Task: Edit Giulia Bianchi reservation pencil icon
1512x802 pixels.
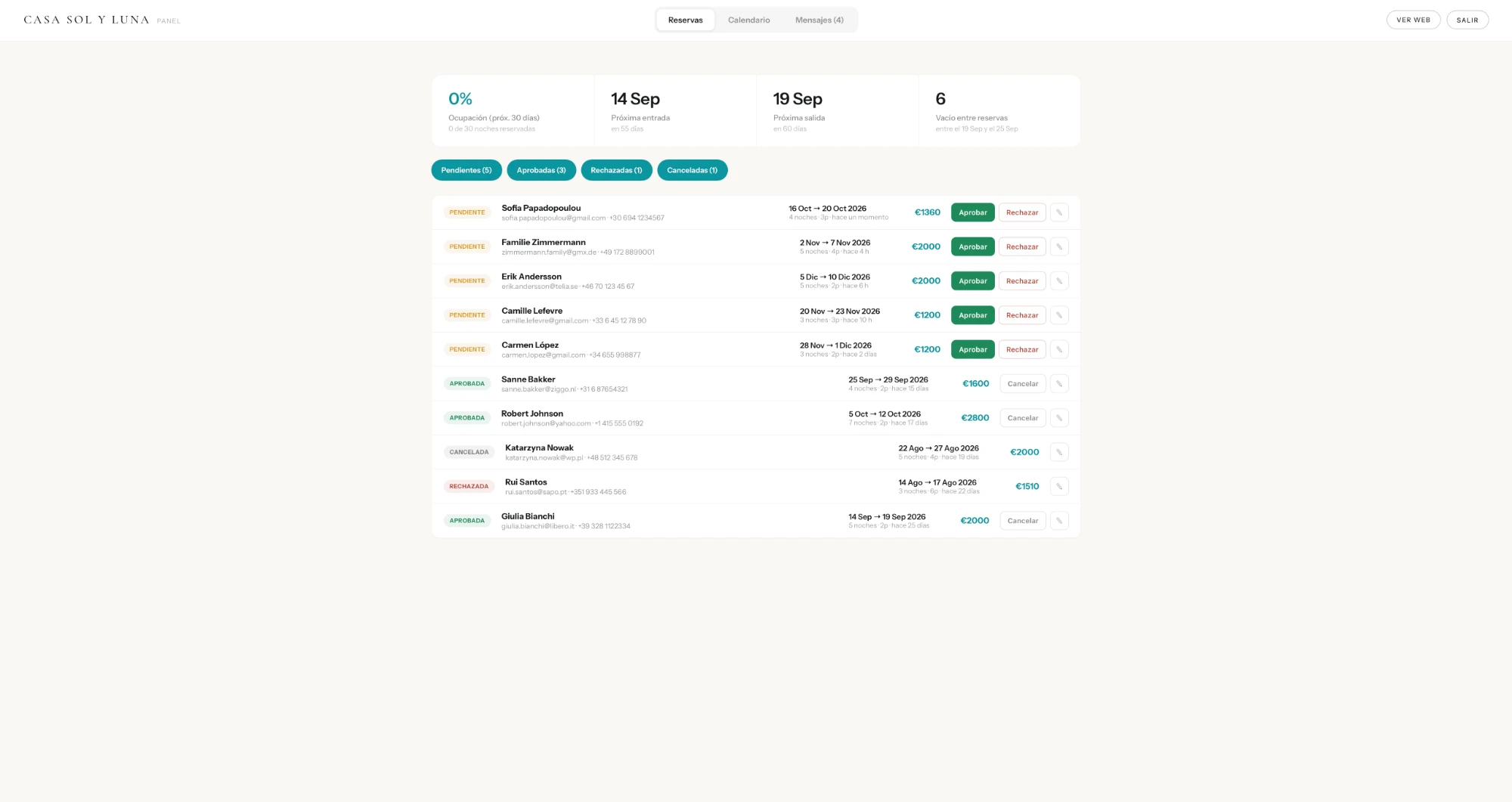Action: pos(1059,521)
